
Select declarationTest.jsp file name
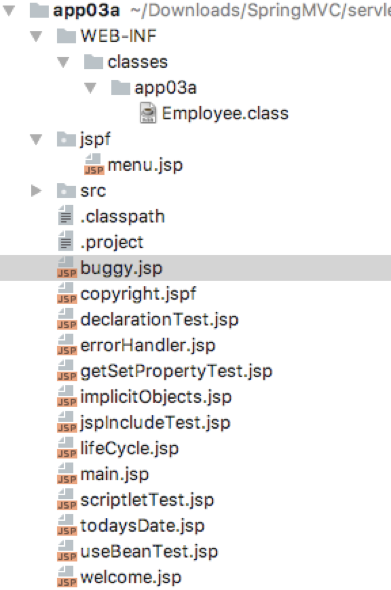(x=160, y=319)
